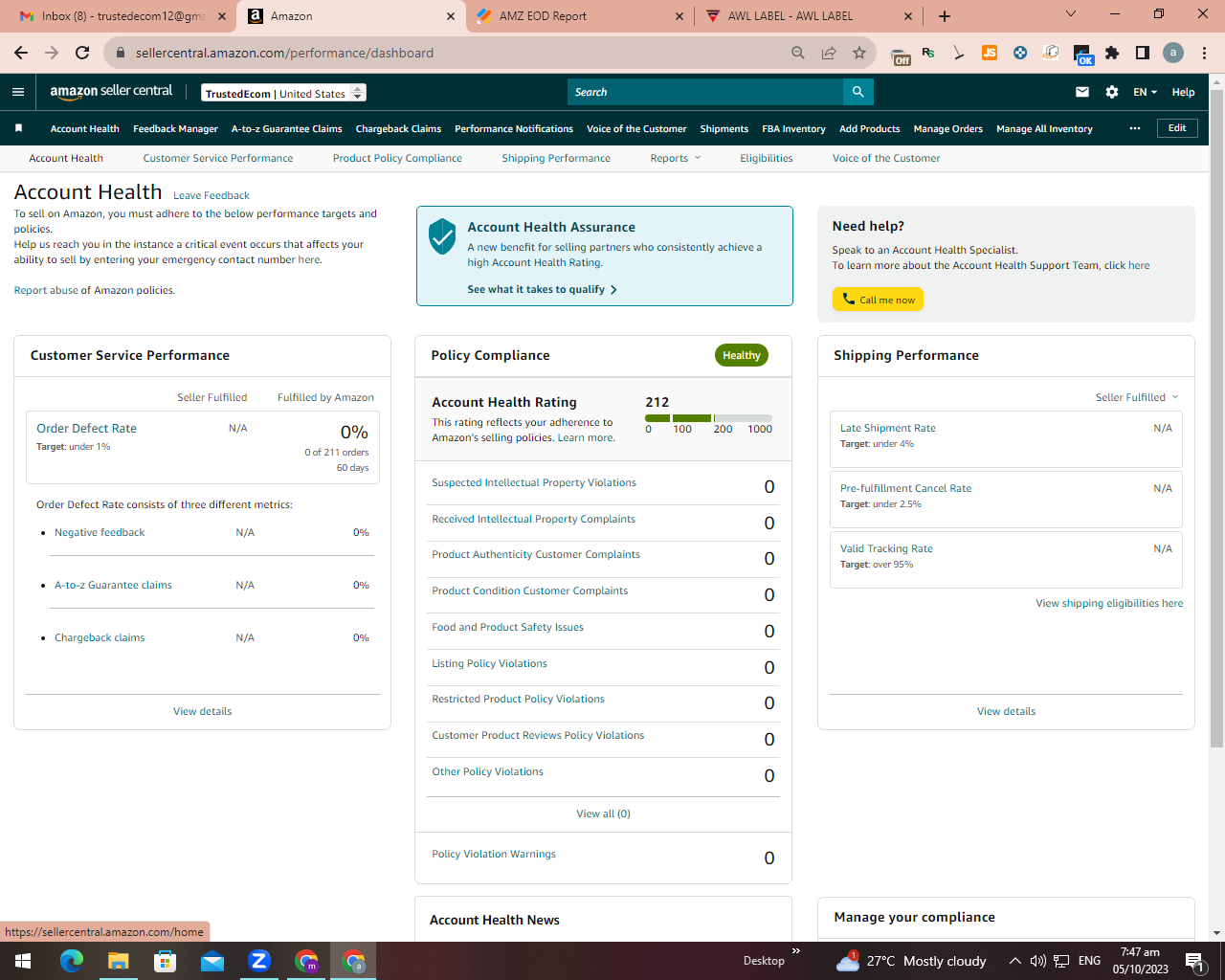This screenshot has height=980, width=1225.
Task: Switch to the AWL LABEL tab
Action: (x=809, y=16)
